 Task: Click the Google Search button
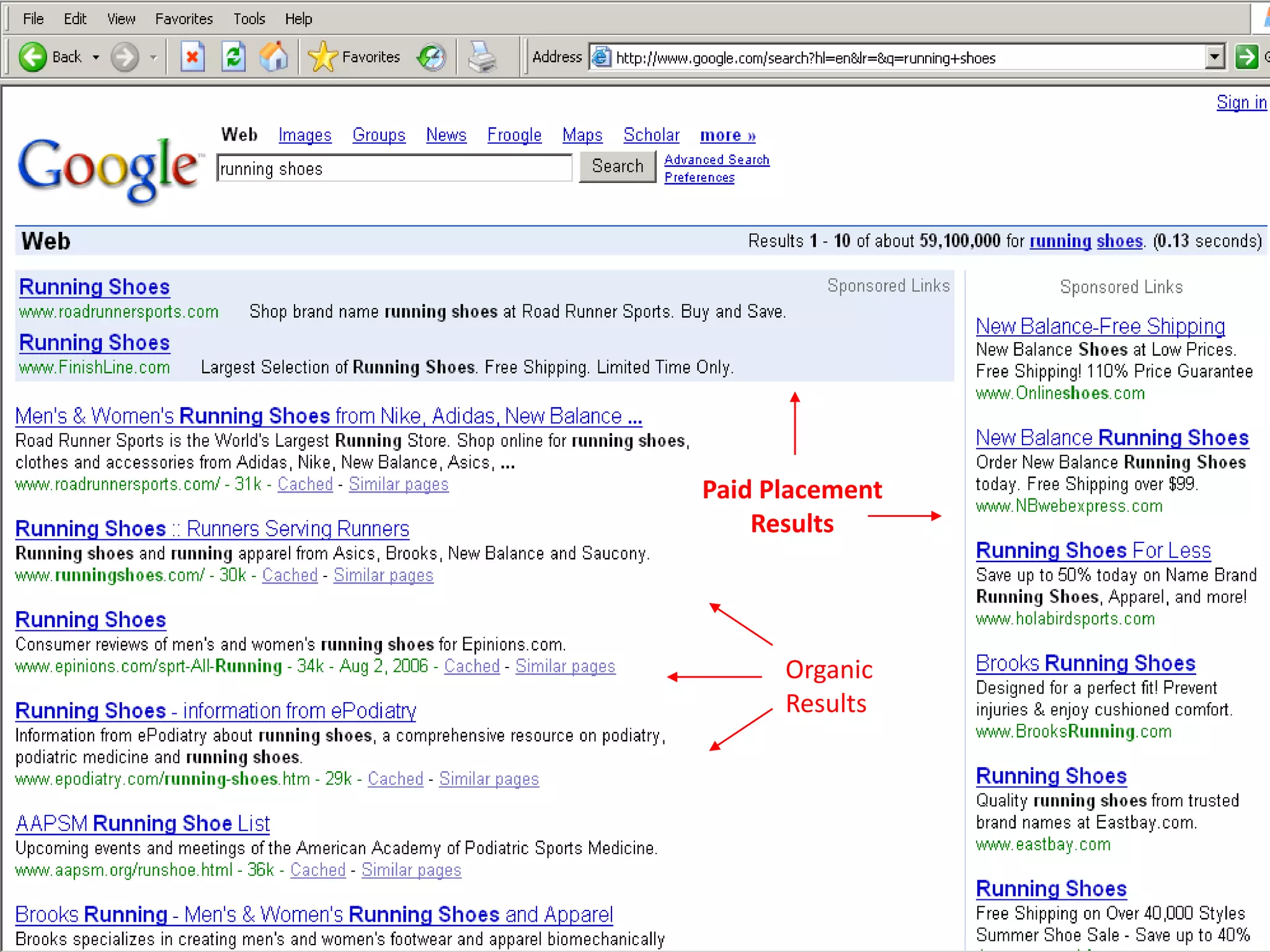[618, 167]
